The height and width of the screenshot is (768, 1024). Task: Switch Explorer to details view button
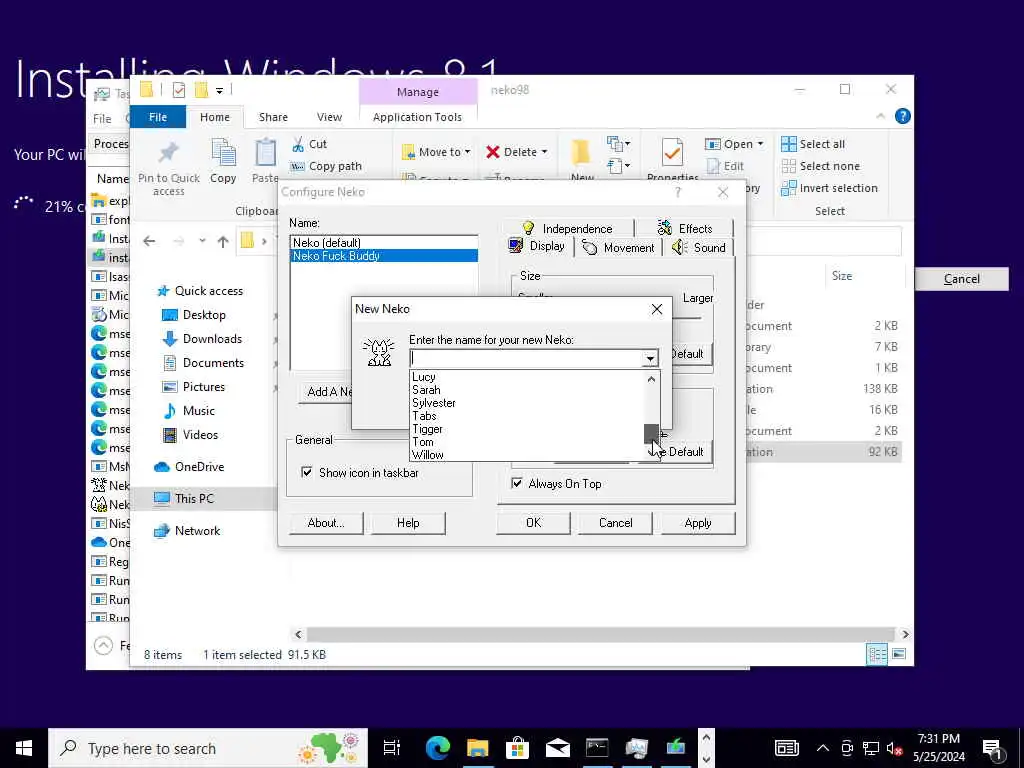876,654
